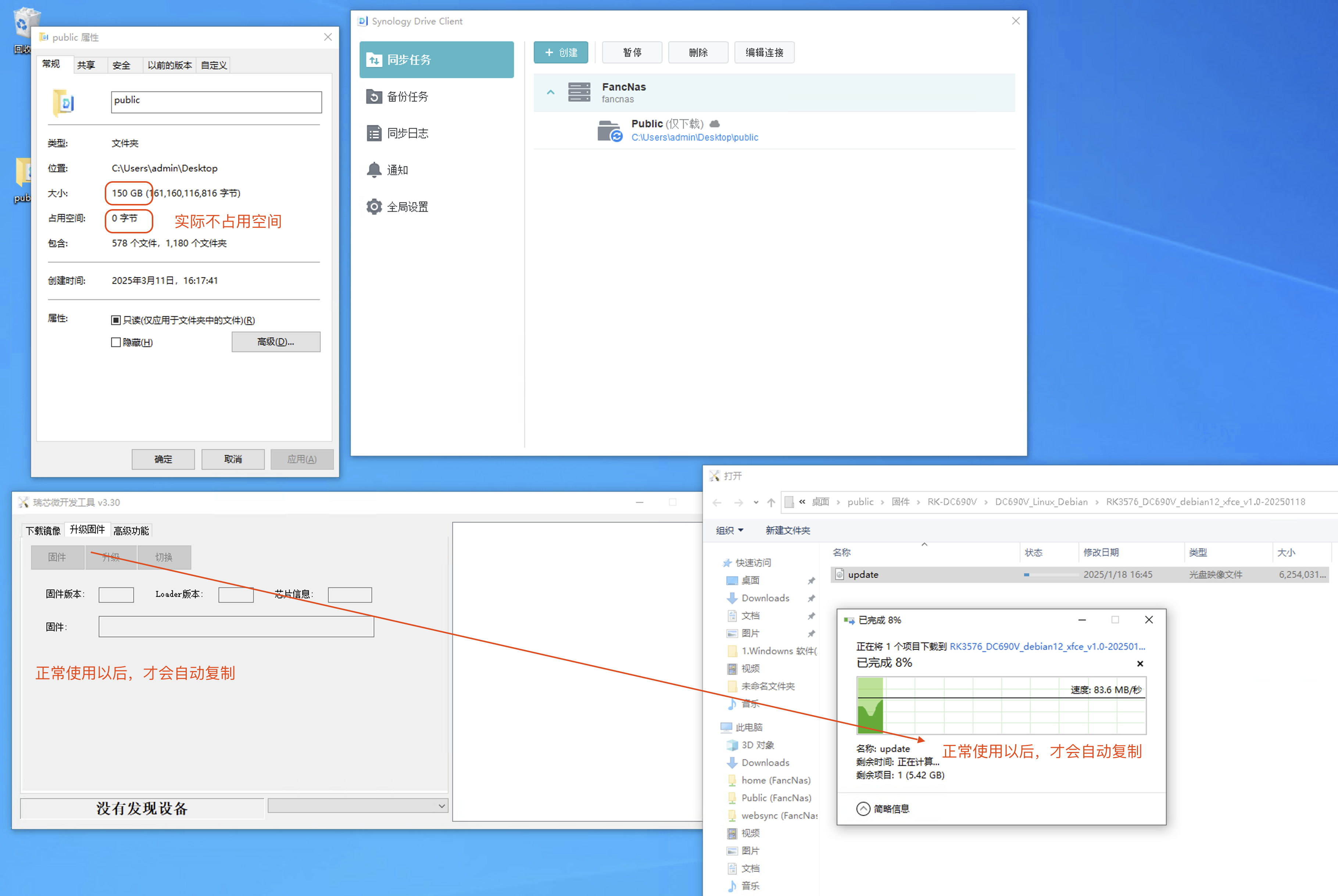1338x896 pixels.
Task: Click the FancNas server icon
Action: 579,92
